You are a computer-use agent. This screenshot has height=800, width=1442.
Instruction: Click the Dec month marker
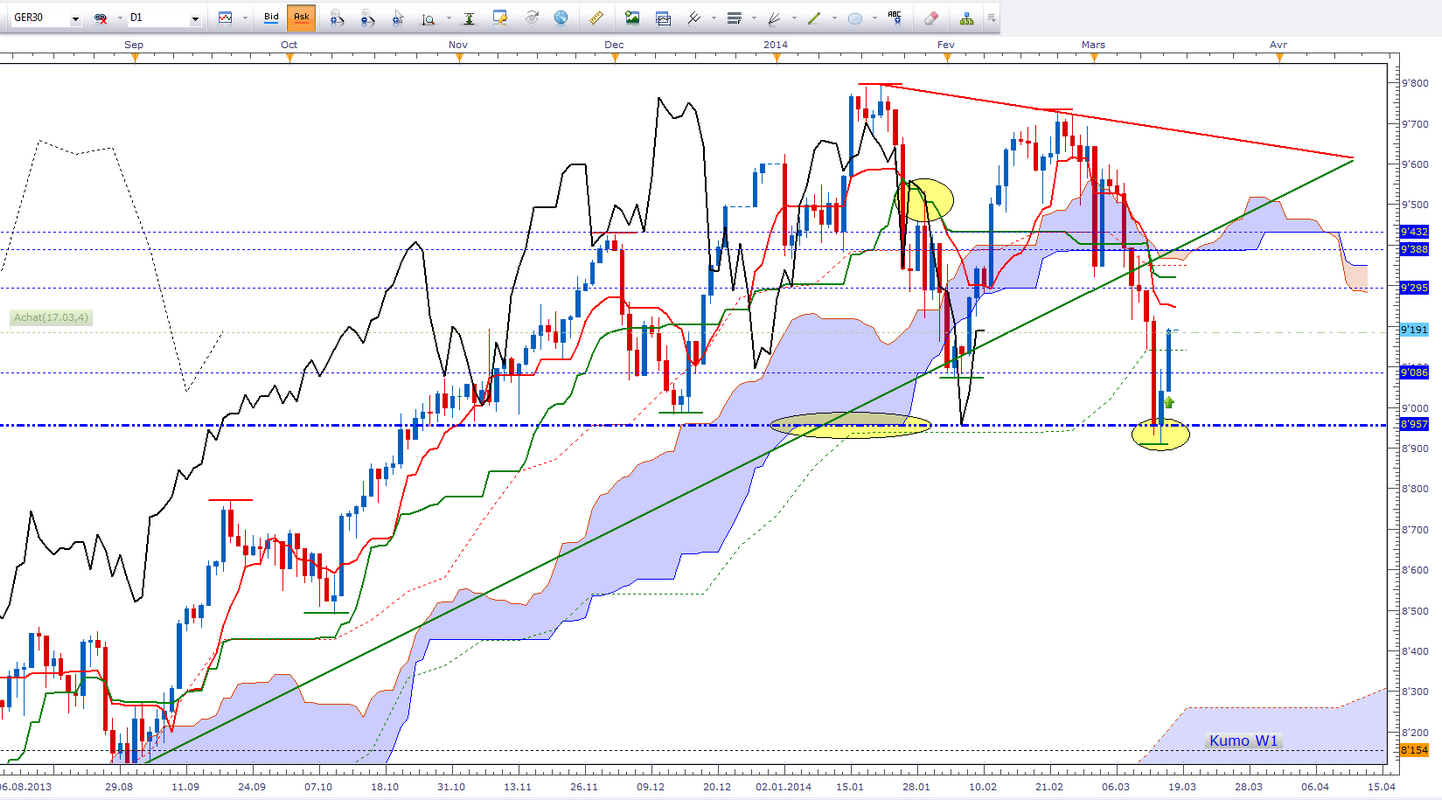614,44
